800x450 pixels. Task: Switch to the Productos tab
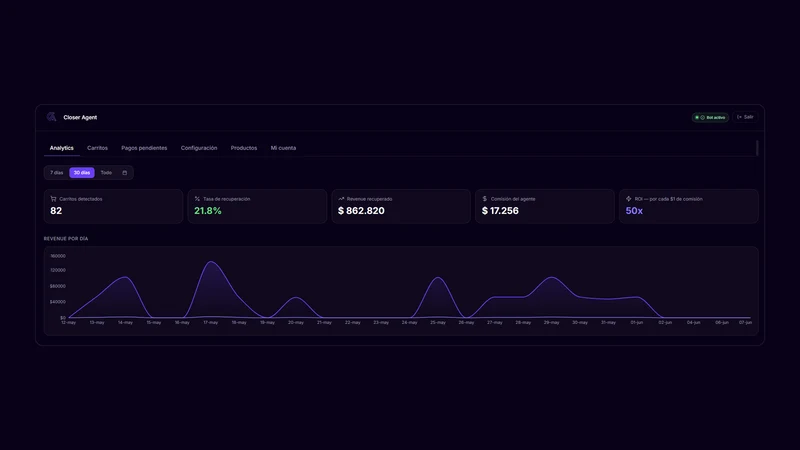click(244, 148)
